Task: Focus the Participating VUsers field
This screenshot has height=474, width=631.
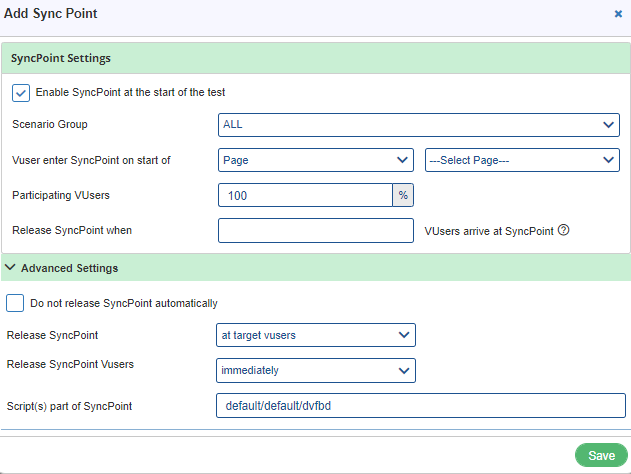Action: (304, 195)
